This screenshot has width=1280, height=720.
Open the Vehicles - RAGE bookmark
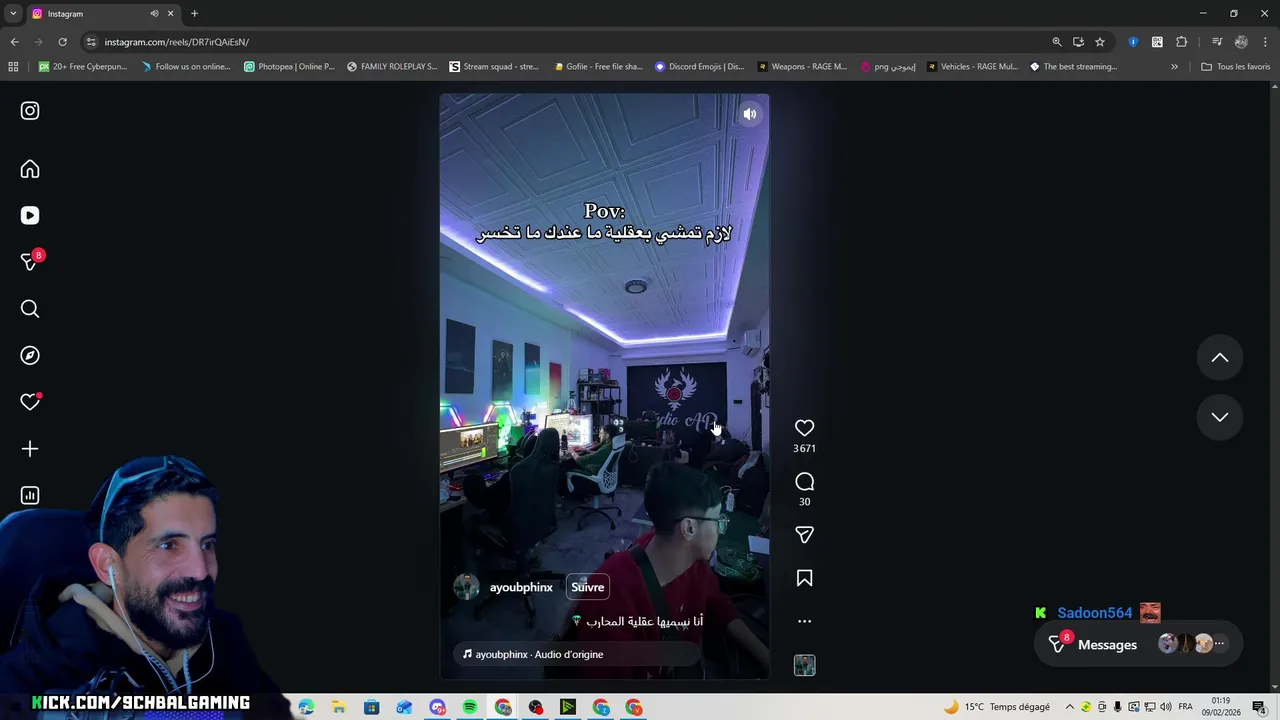(x=972, y=67)
